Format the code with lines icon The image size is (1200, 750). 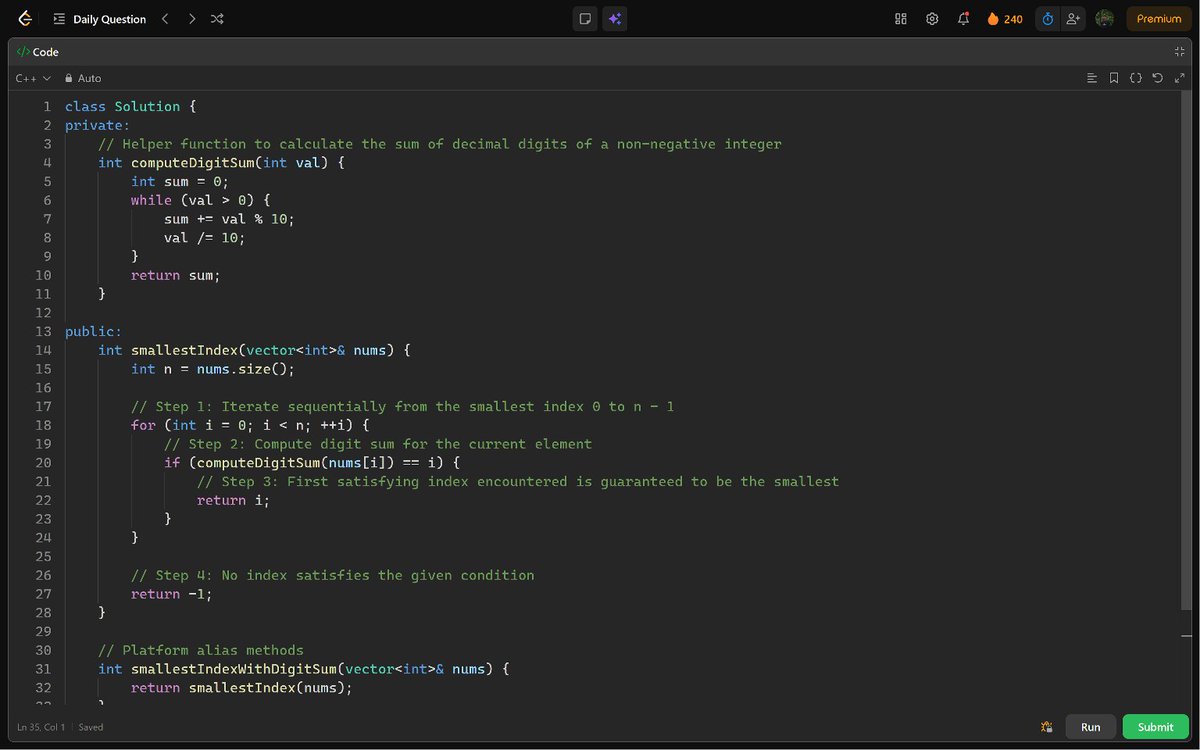pyautogui.click(x=1092, y=78)
